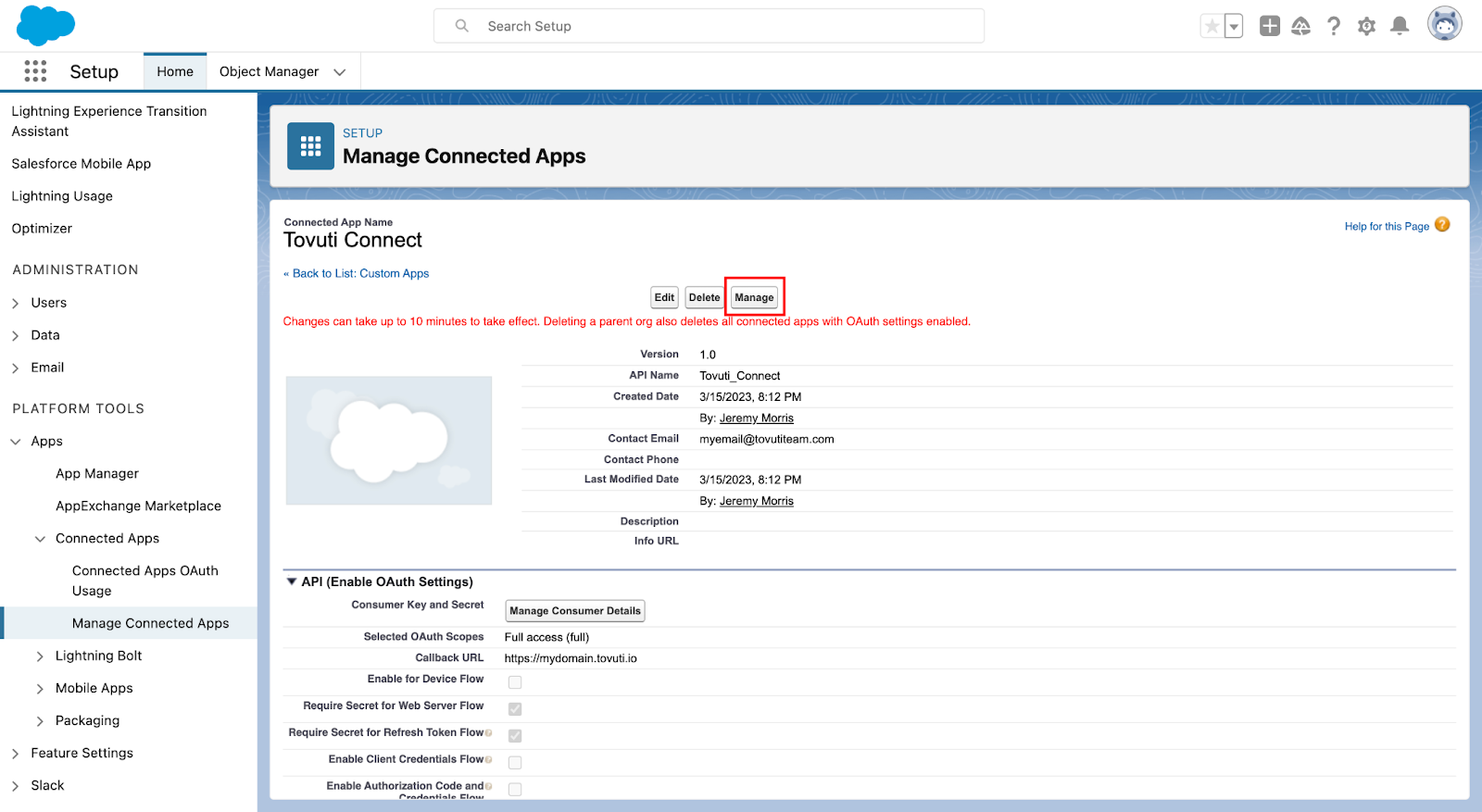This screenshot has width=1482, height=812.
Task: Expand the Users section
Action: 15,303
